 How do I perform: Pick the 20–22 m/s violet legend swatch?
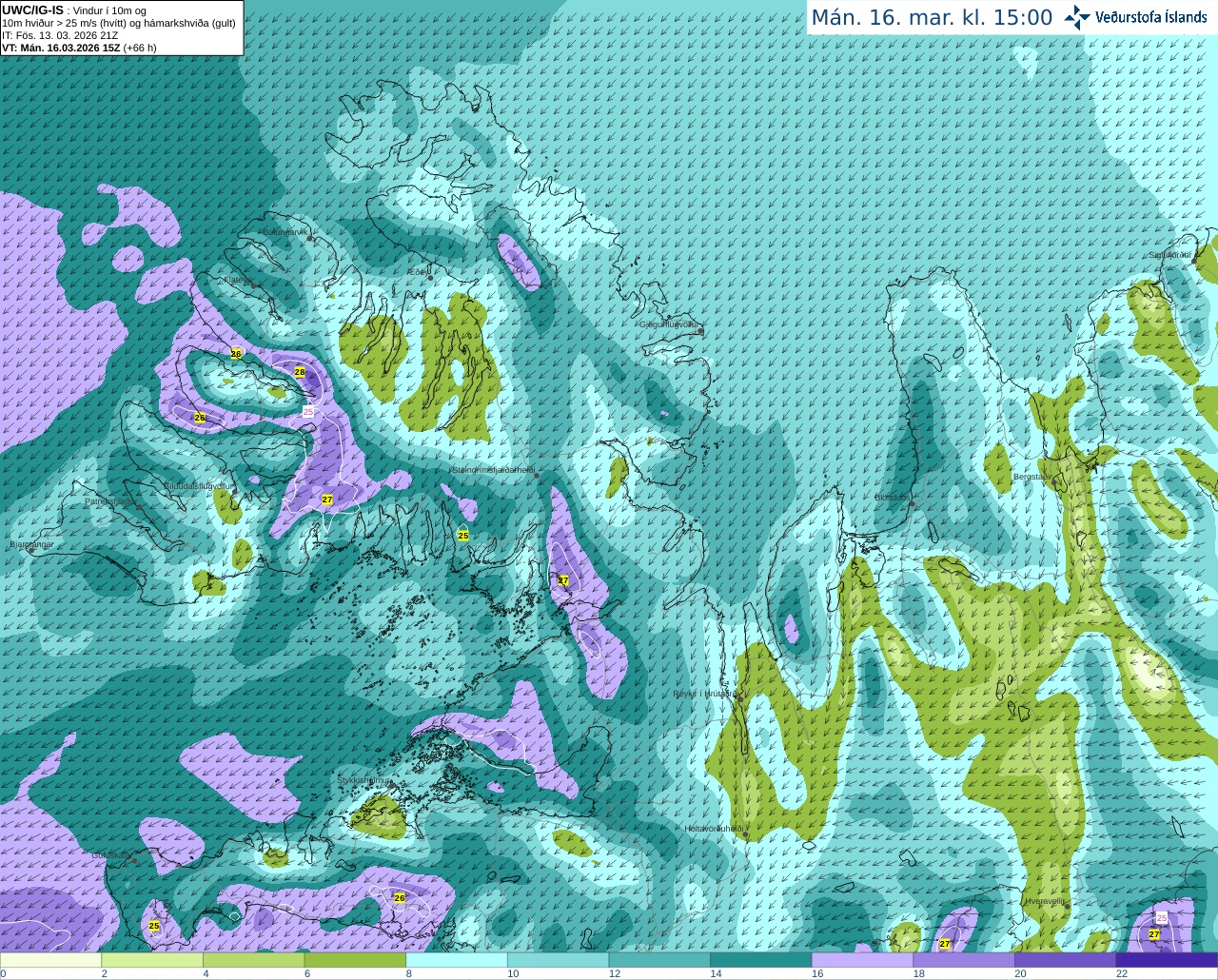[1065, 960]
